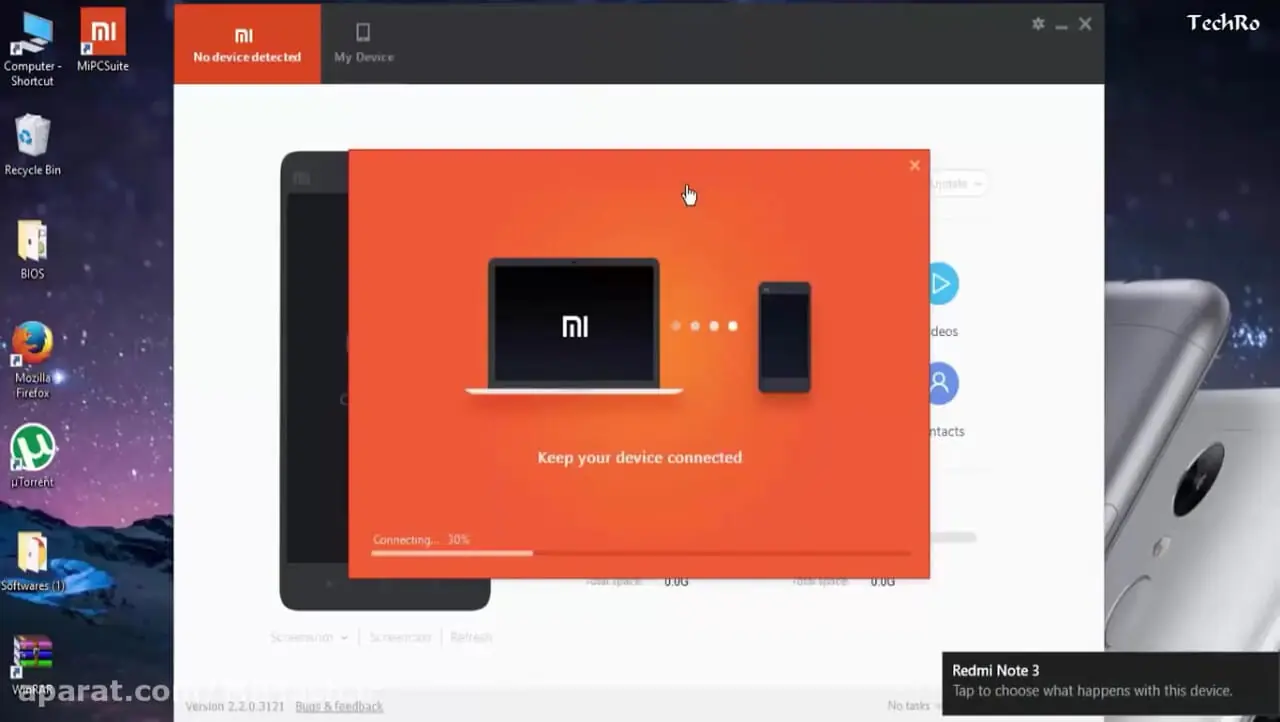
Task: Click the Mi logo laptop illustration
Action: tap(574, 326)
